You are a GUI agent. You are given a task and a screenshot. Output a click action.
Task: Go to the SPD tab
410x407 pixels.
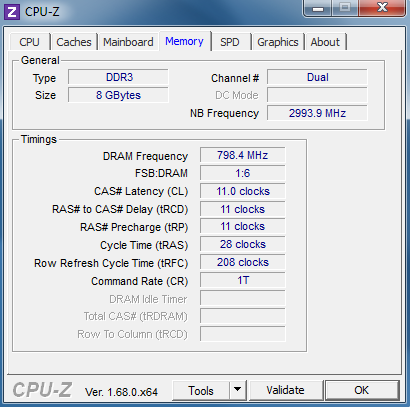pos(230,42)
